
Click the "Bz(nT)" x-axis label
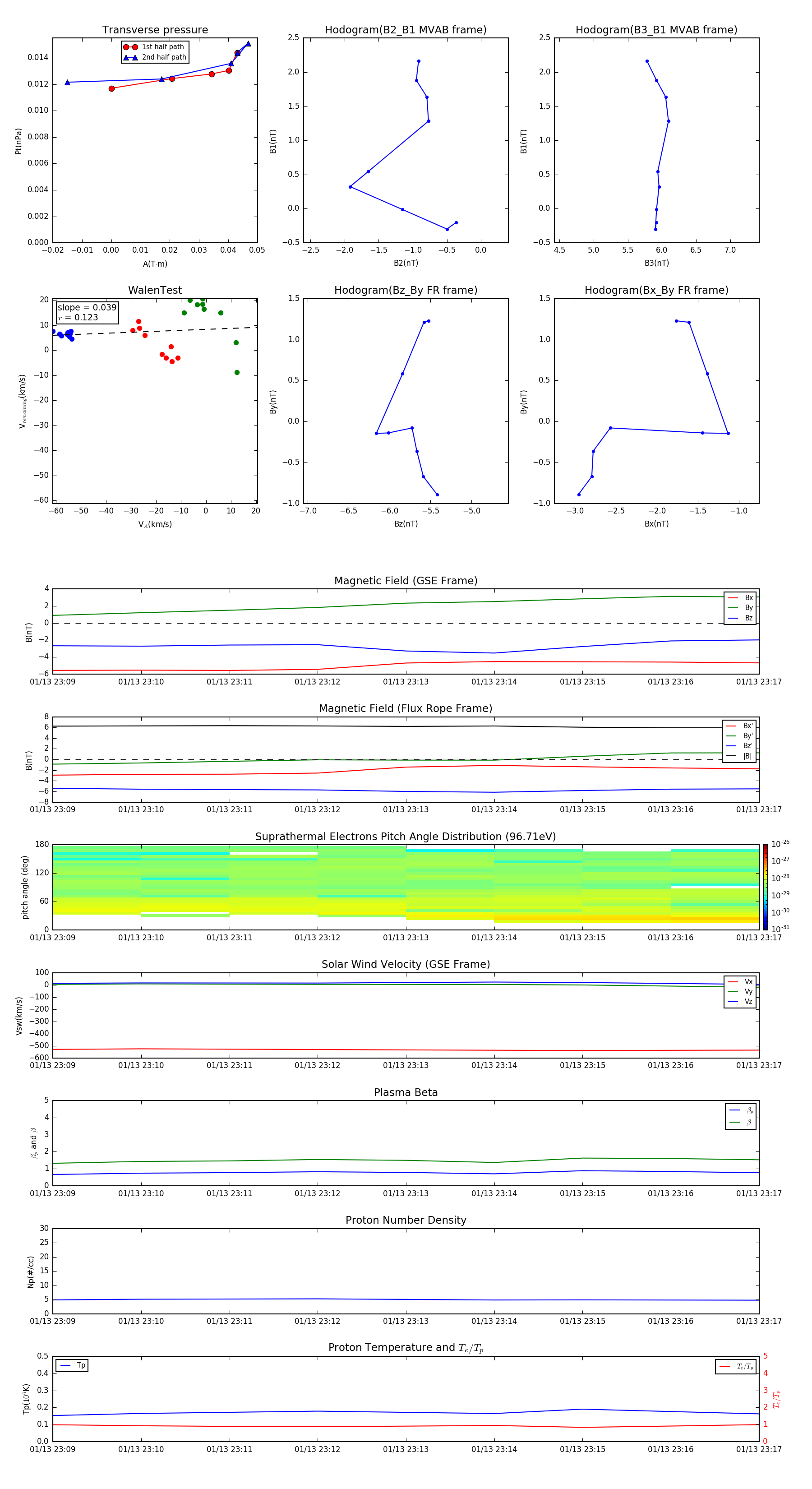coord(406,524)
